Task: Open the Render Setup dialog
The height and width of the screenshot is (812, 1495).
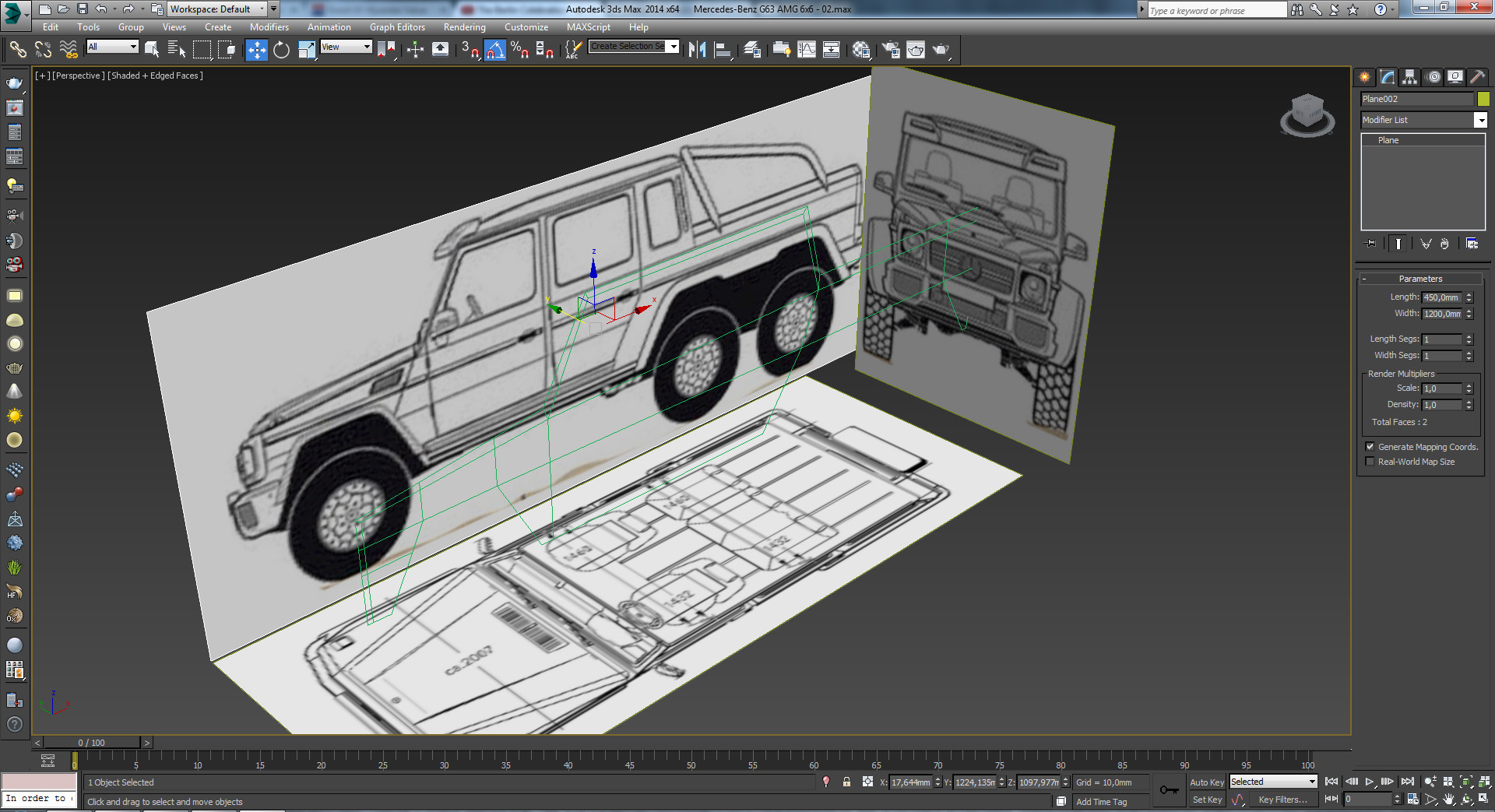Action: (891, 50)
